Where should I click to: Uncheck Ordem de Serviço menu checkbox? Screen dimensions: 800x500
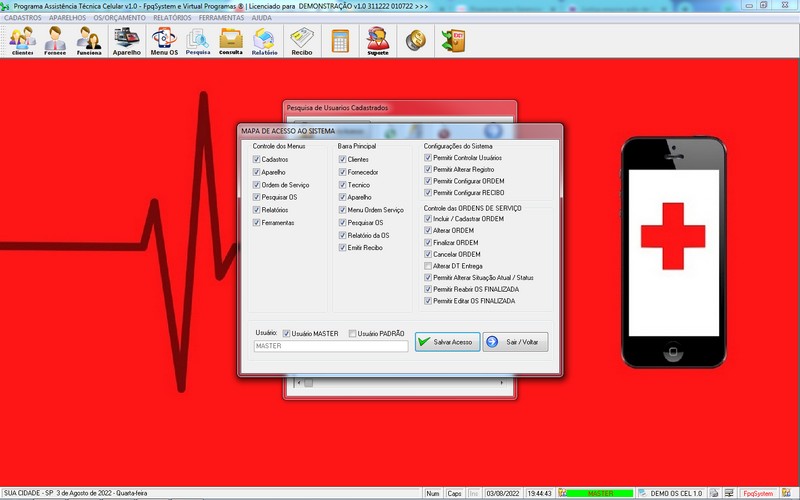pos(257,185)
